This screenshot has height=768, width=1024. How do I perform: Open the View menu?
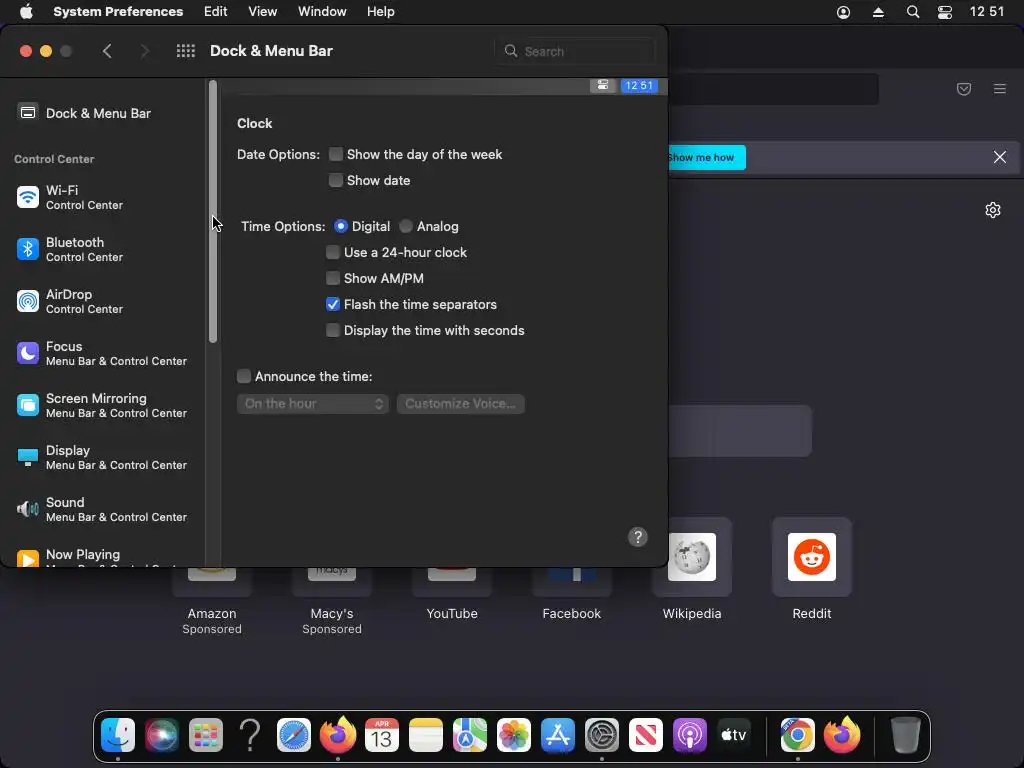263,12
